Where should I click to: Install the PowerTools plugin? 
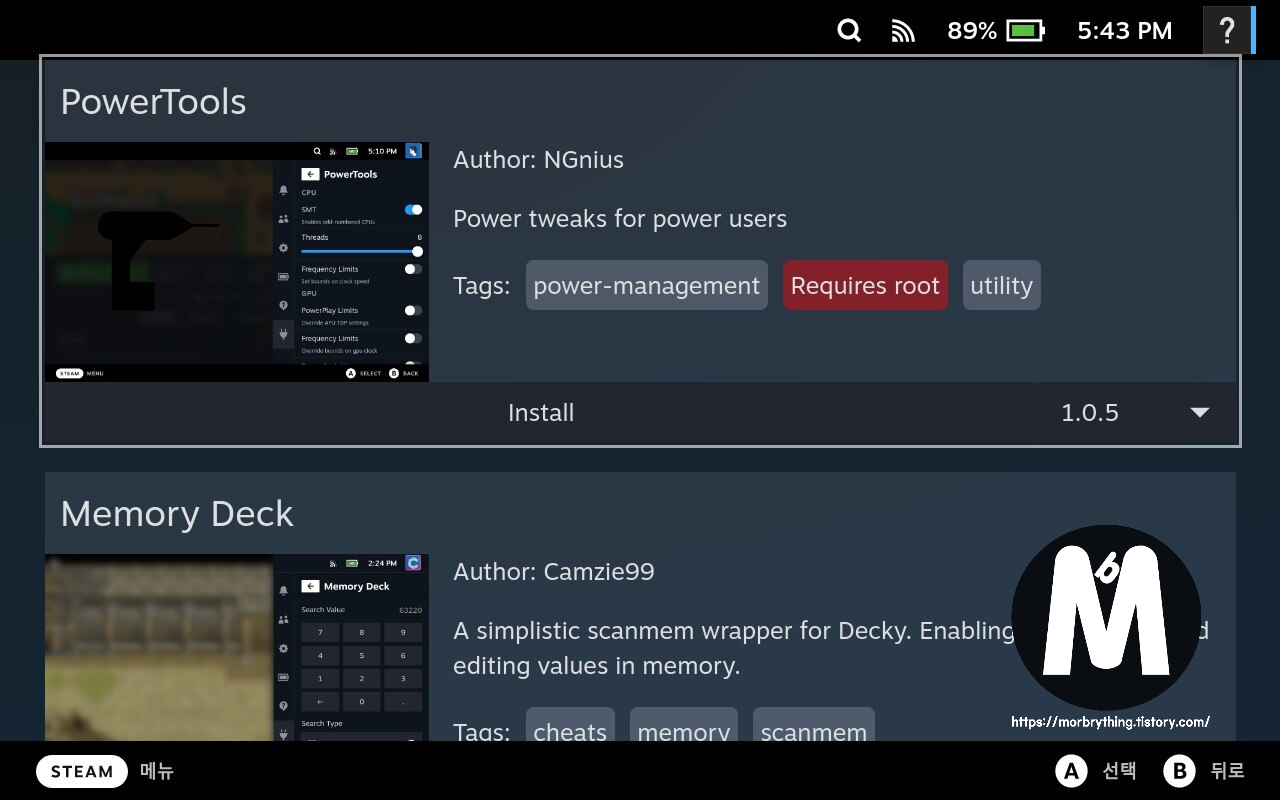(x=541, y=413)
